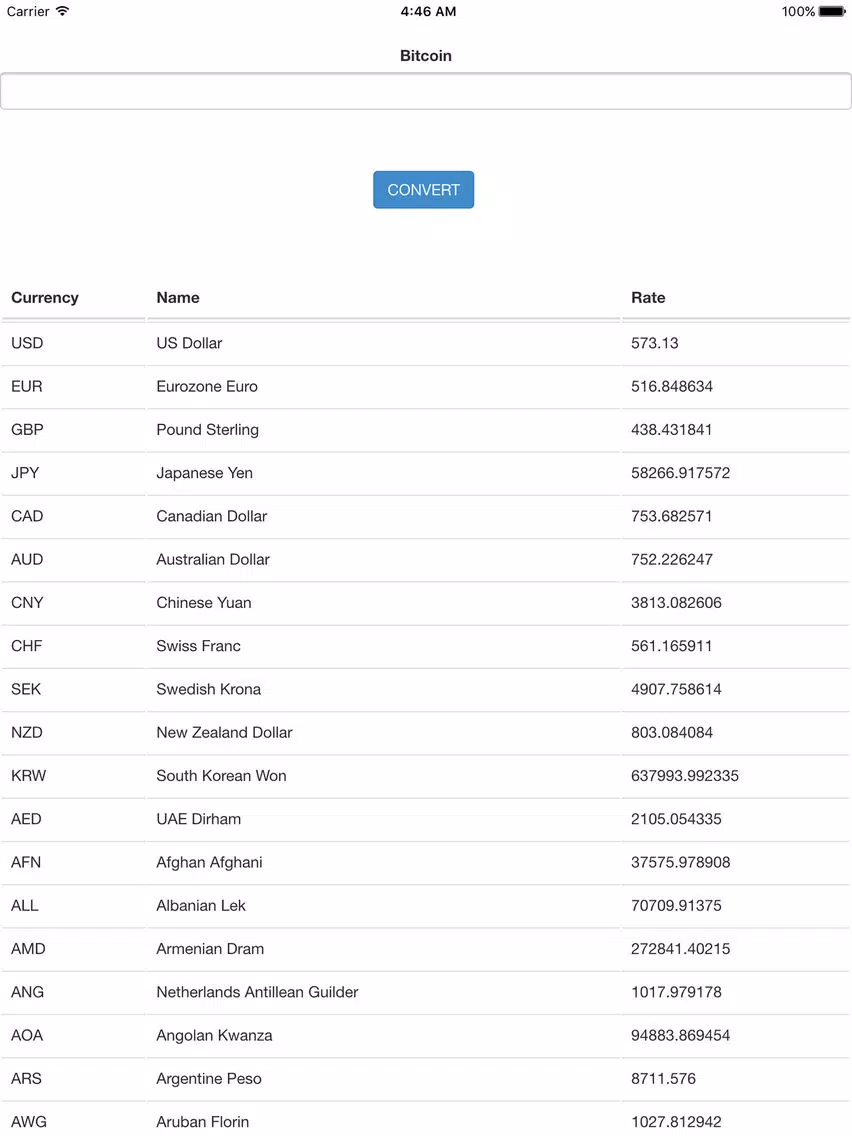The image size is (852, 1136).
Task: Select the 70709.91375 rate value
Action: (676, 906)
